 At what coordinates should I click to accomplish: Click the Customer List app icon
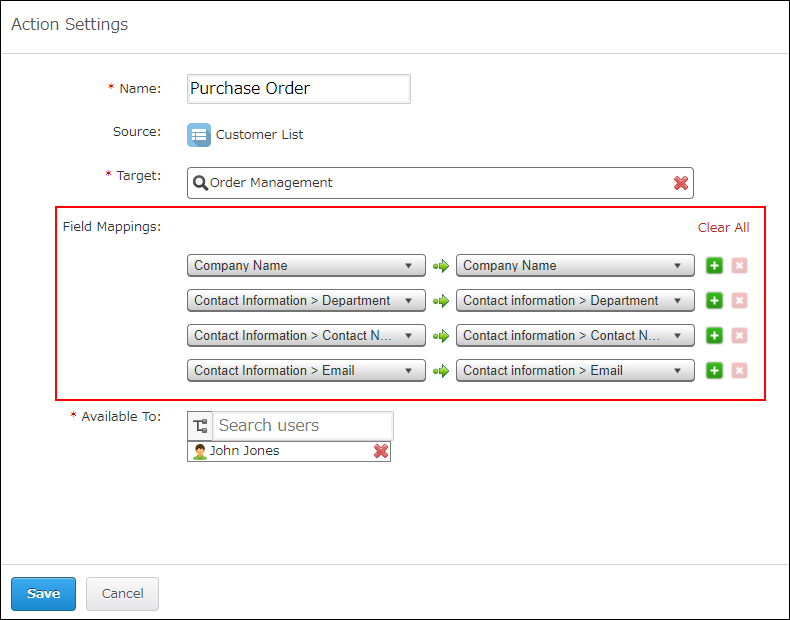click(x=199, y=134)
